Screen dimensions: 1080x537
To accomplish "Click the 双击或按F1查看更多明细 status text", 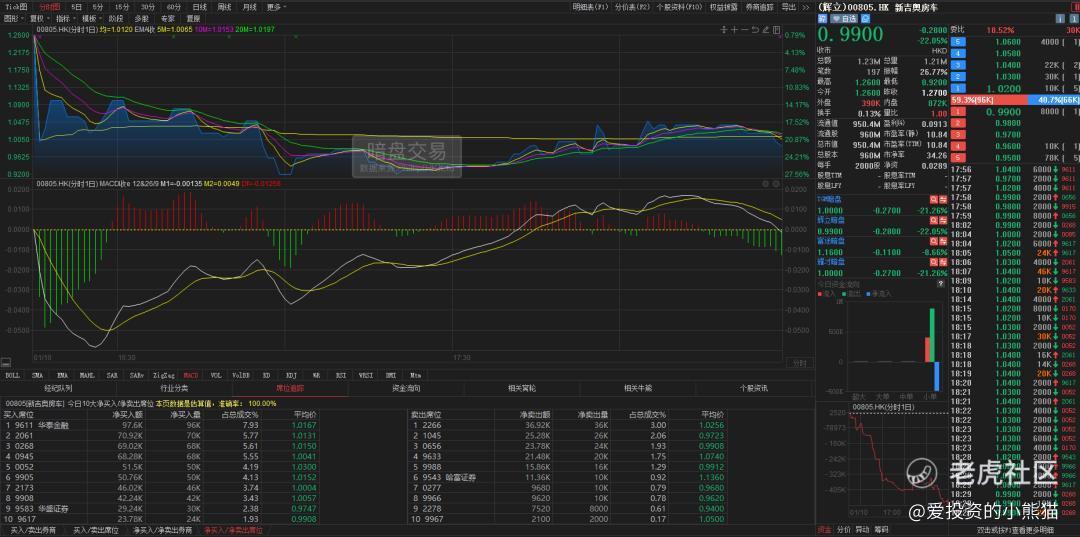I will (x=1017, y=530).
